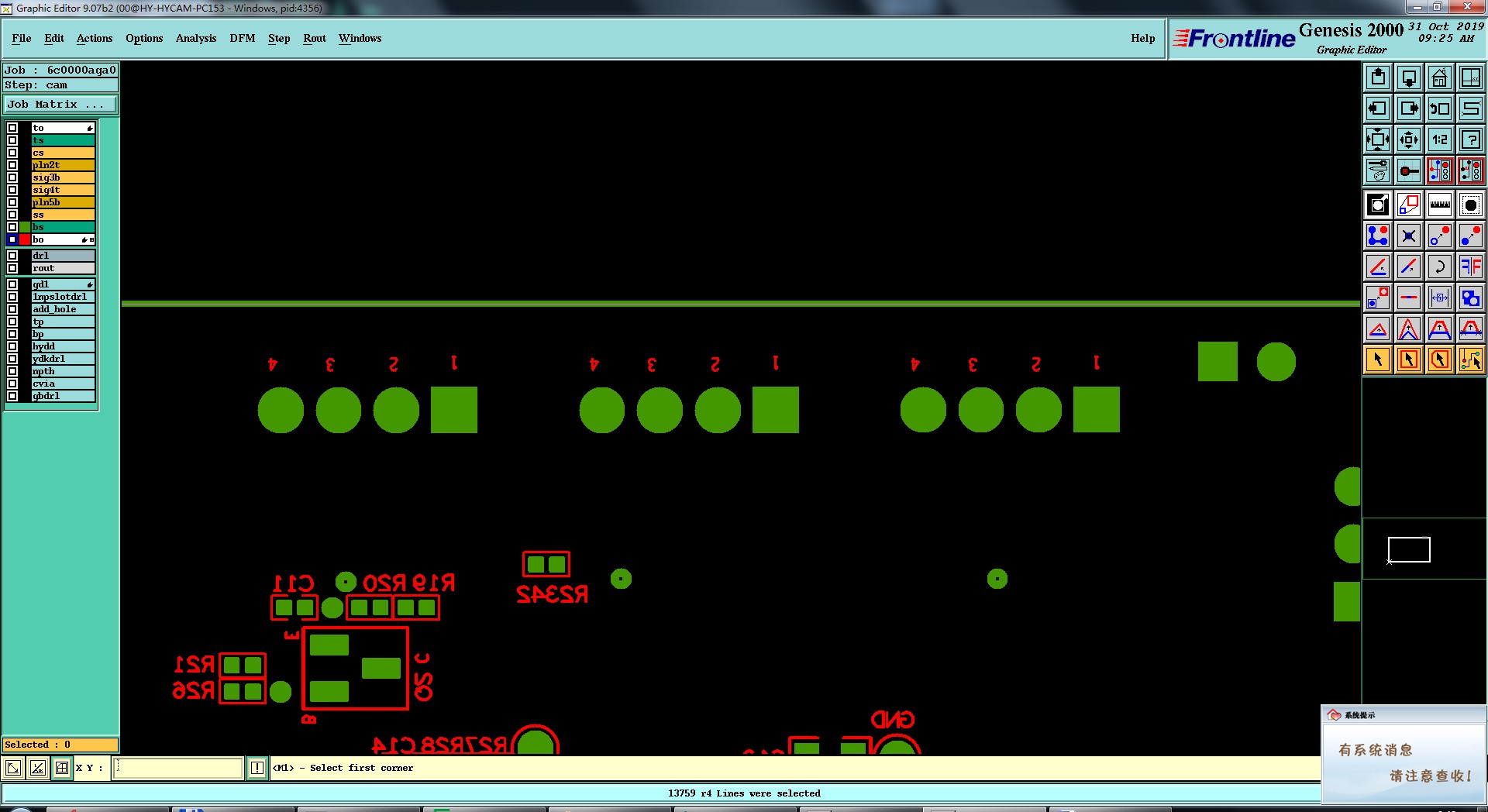This screenshot has height=812, width=1488.
Task: Toggle the 'to' layer checkbox
Action: [12, 128]
